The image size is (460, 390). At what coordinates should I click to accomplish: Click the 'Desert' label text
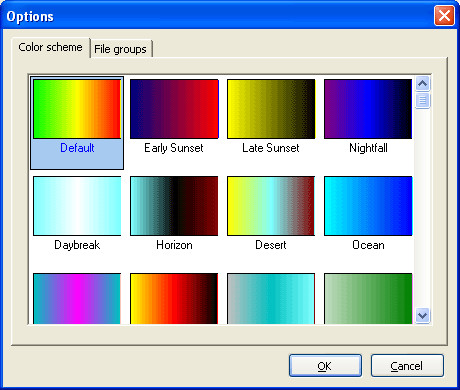point(271,245)
